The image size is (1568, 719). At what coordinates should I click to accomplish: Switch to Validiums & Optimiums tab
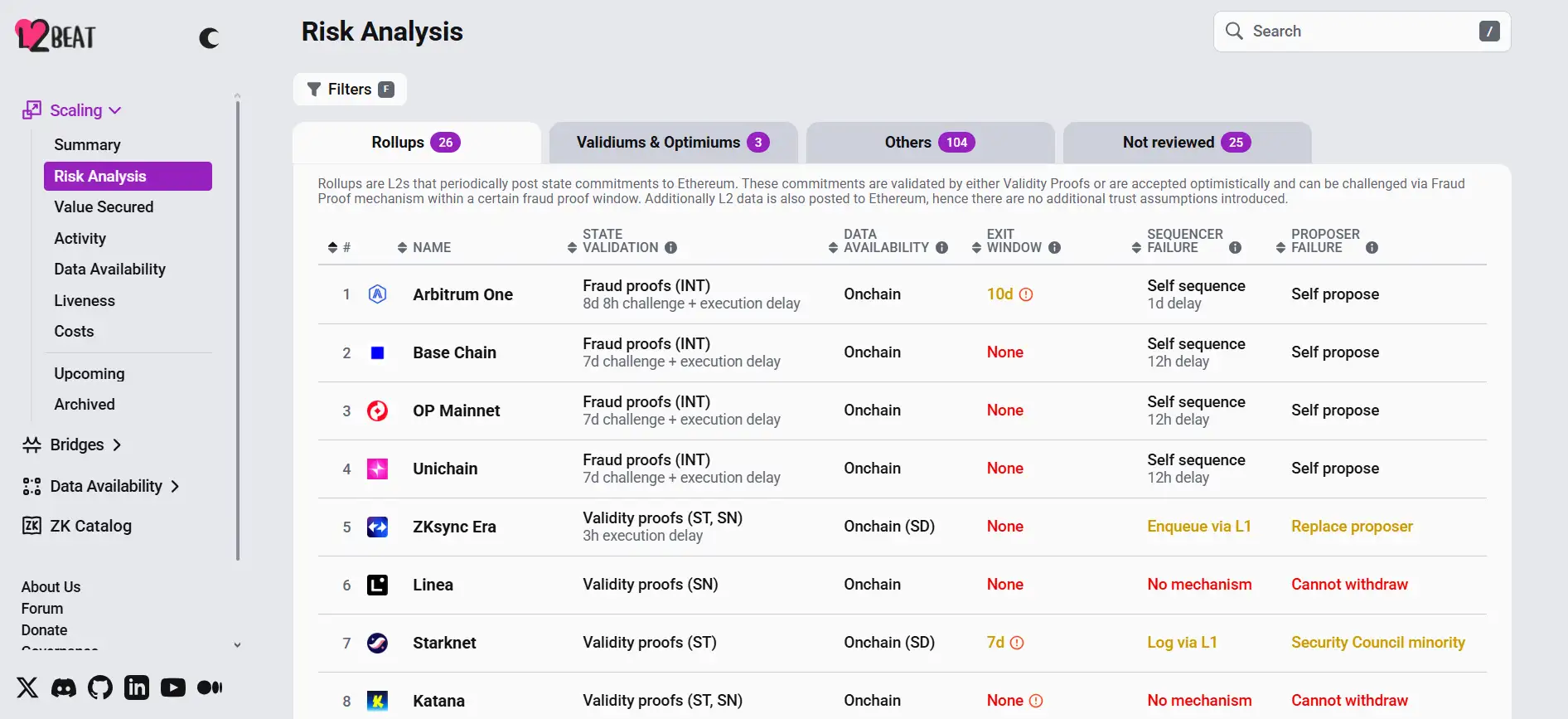pyautogui.click(x=672, y=143)
